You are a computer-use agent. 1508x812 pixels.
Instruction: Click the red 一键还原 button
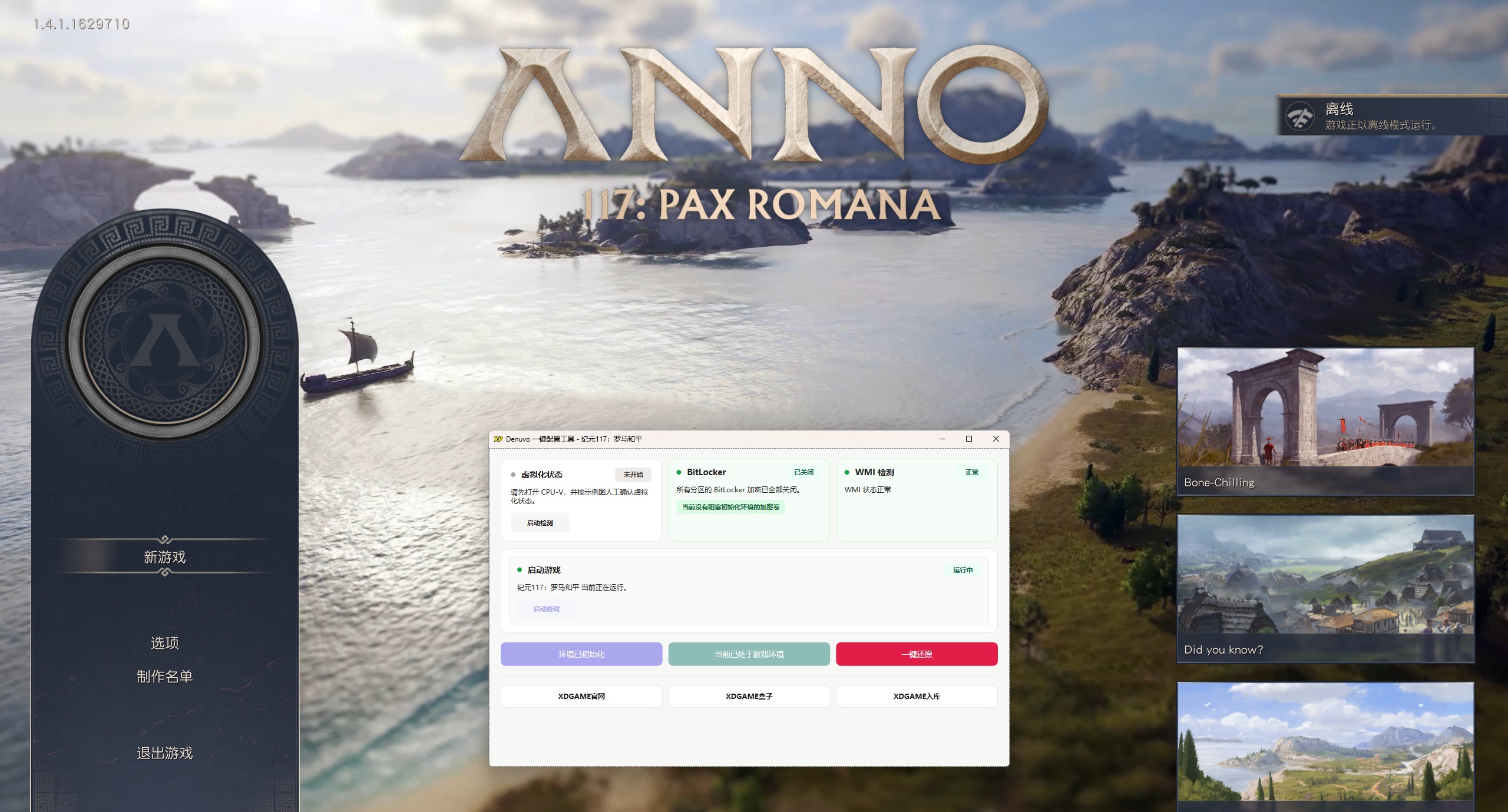[x=917, y=654]
